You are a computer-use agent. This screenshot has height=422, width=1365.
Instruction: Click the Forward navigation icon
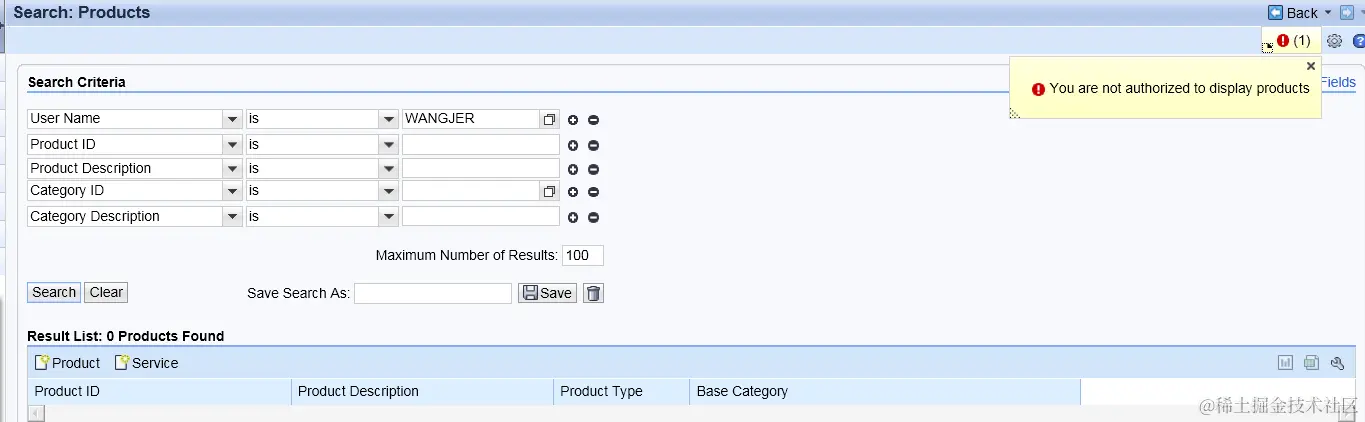pyautogui.click(x=1346, y=13)
